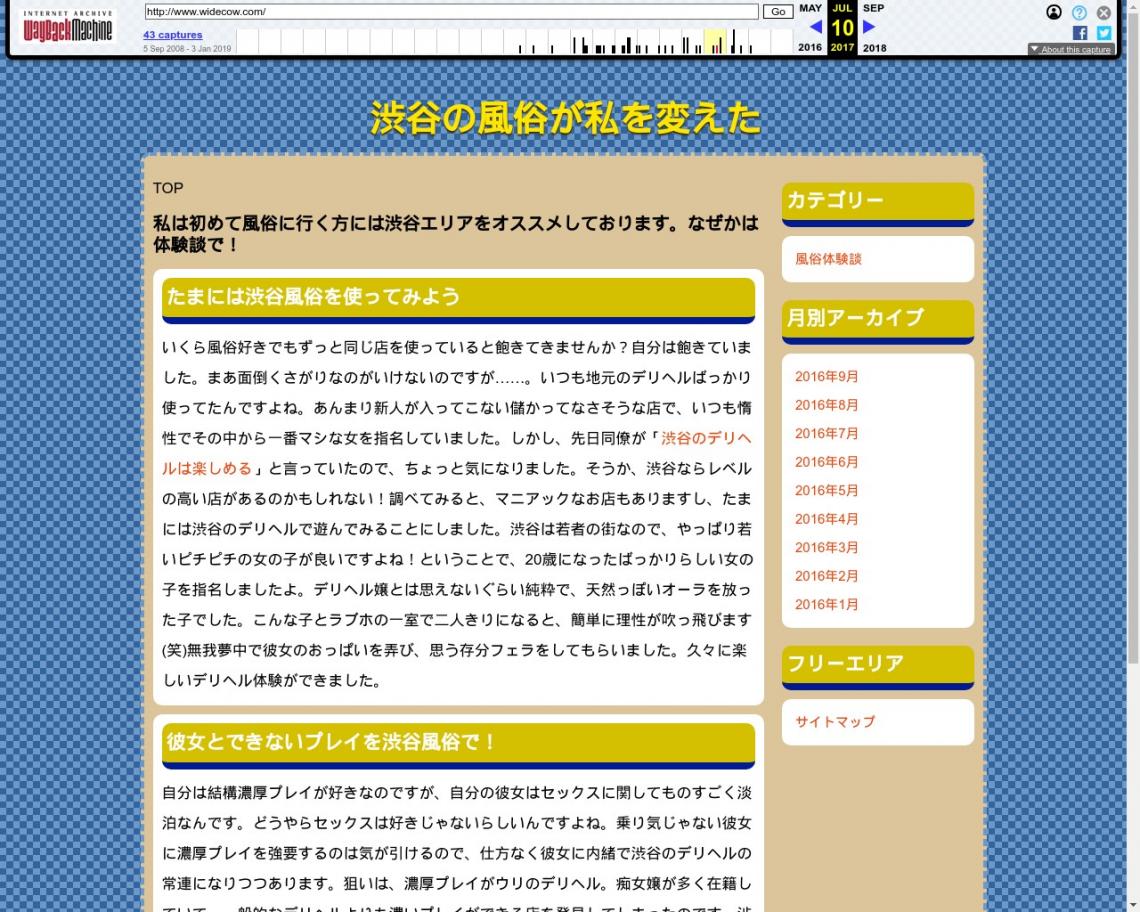Open site title 渋谷の風俗が私を変えた
Viewport: 1140px width, 912px height.
(565, 118)
